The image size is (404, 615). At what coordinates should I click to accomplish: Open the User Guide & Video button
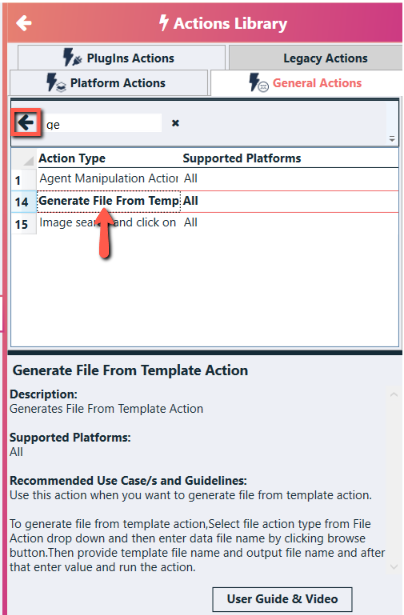pyautogui.click(x=282, y=599)
